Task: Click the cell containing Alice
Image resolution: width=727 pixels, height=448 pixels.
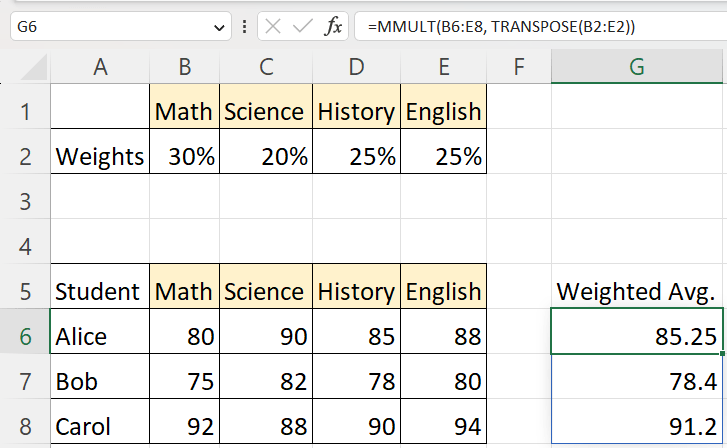Action: pos(100,336)
